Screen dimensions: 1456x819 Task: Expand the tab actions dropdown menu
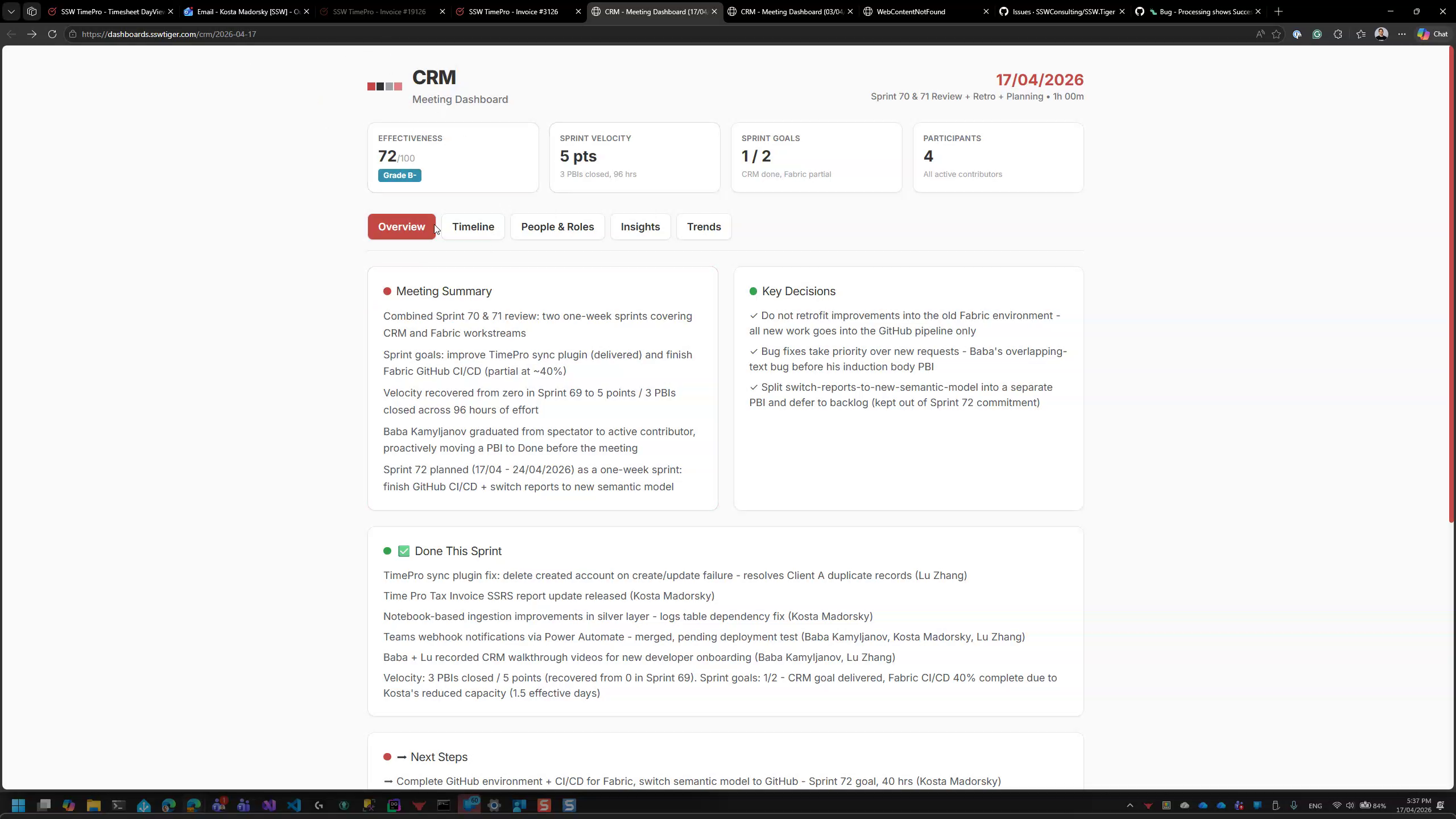11,11
